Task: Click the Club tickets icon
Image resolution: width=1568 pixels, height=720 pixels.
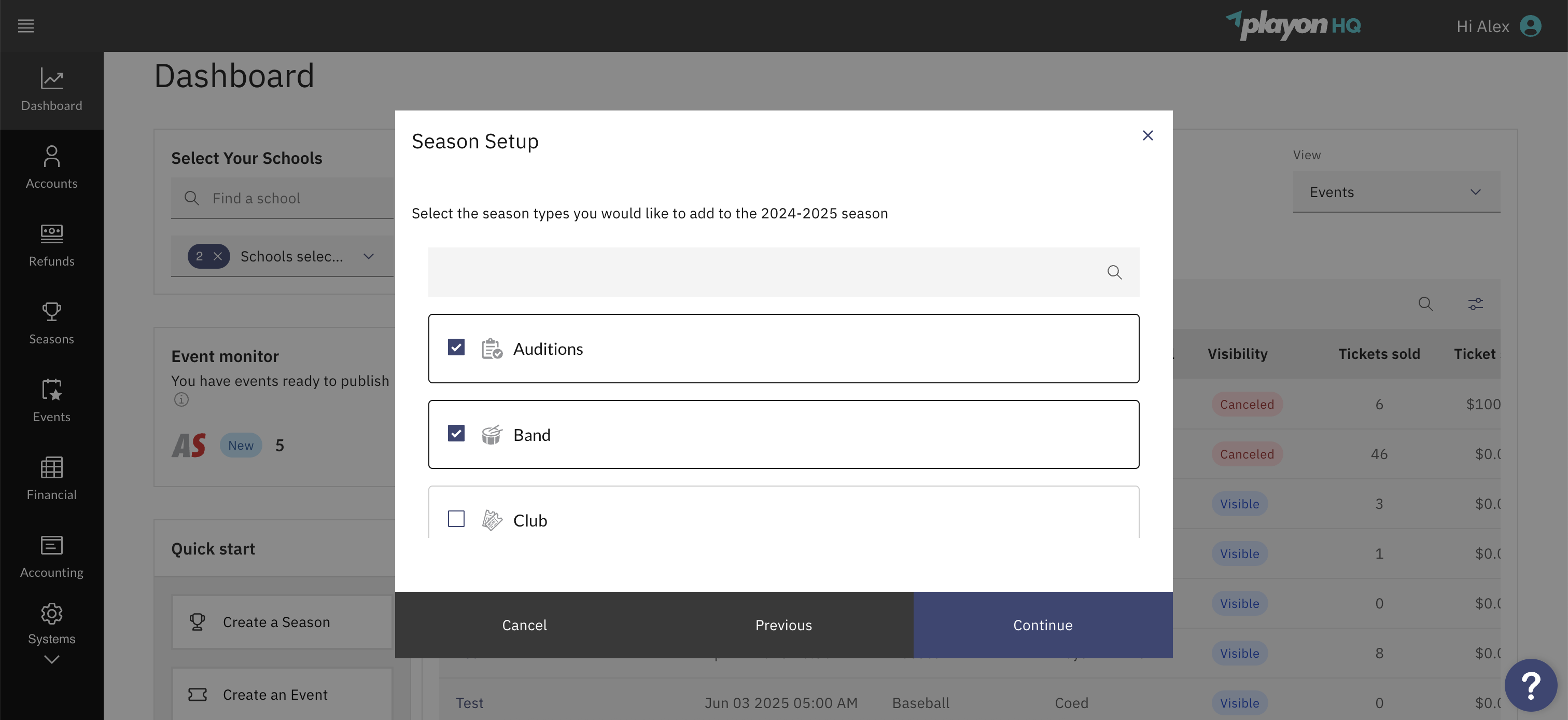Action: click(492, 521)
